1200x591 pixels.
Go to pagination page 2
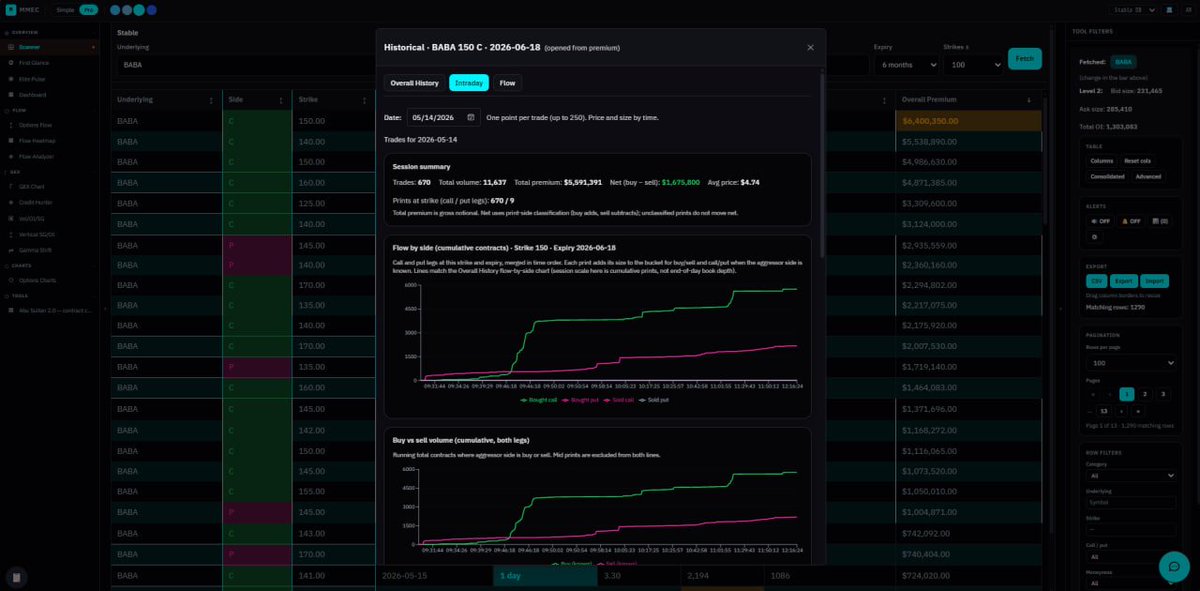[x=1145, y=394]
